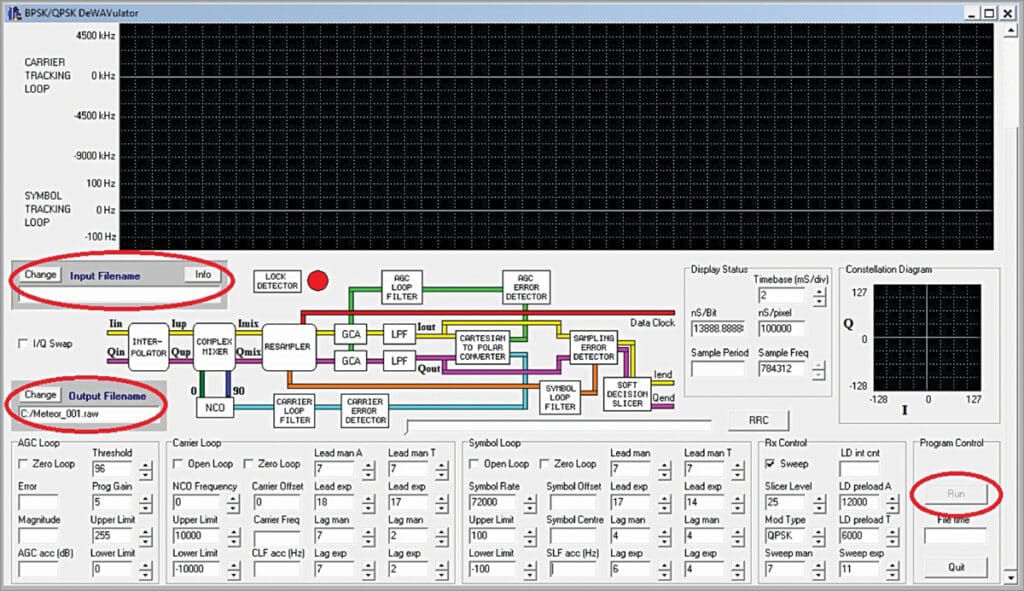Enable Open Loop in the Carrier Loop panel
The image size is (1024, 591).
point(178,464)
